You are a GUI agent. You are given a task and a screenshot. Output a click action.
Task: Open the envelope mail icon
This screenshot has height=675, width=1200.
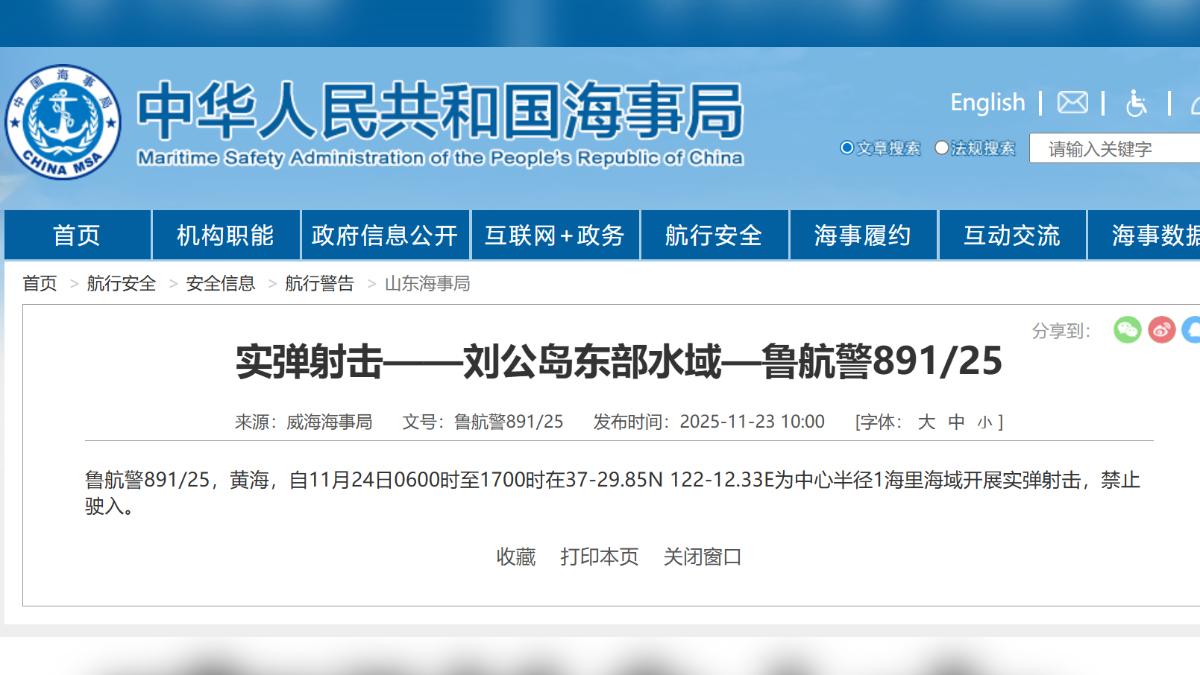pyautogui.click(x=1073, y=103)
